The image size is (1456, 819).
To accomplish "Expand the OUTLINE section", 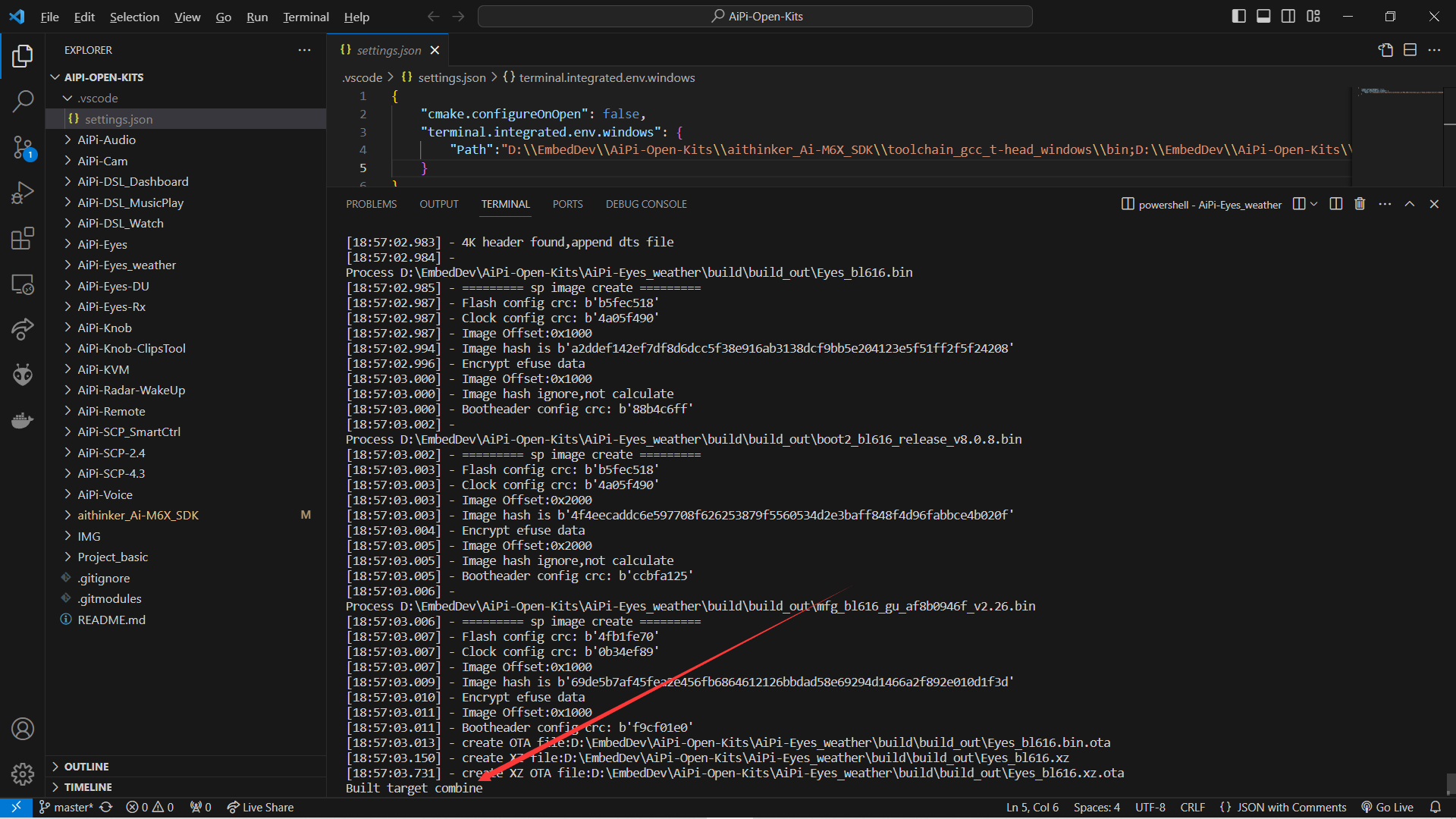I will pyautogui.click(x=186, y=767).
